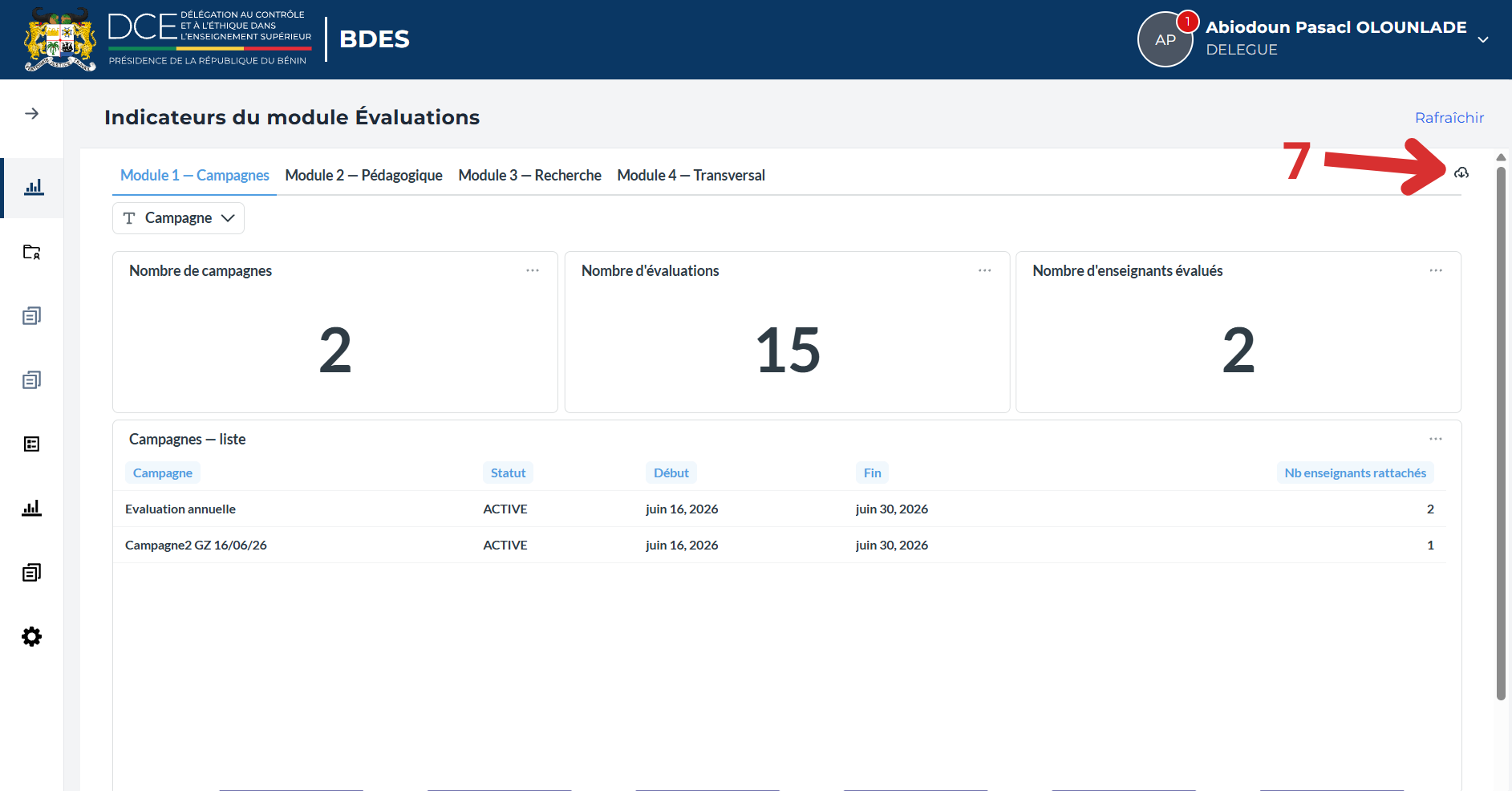Open Nombre de campagnes card options menu
This screenshot has height=791, width=1512.
pyautogui.click(x=533, y=271)
